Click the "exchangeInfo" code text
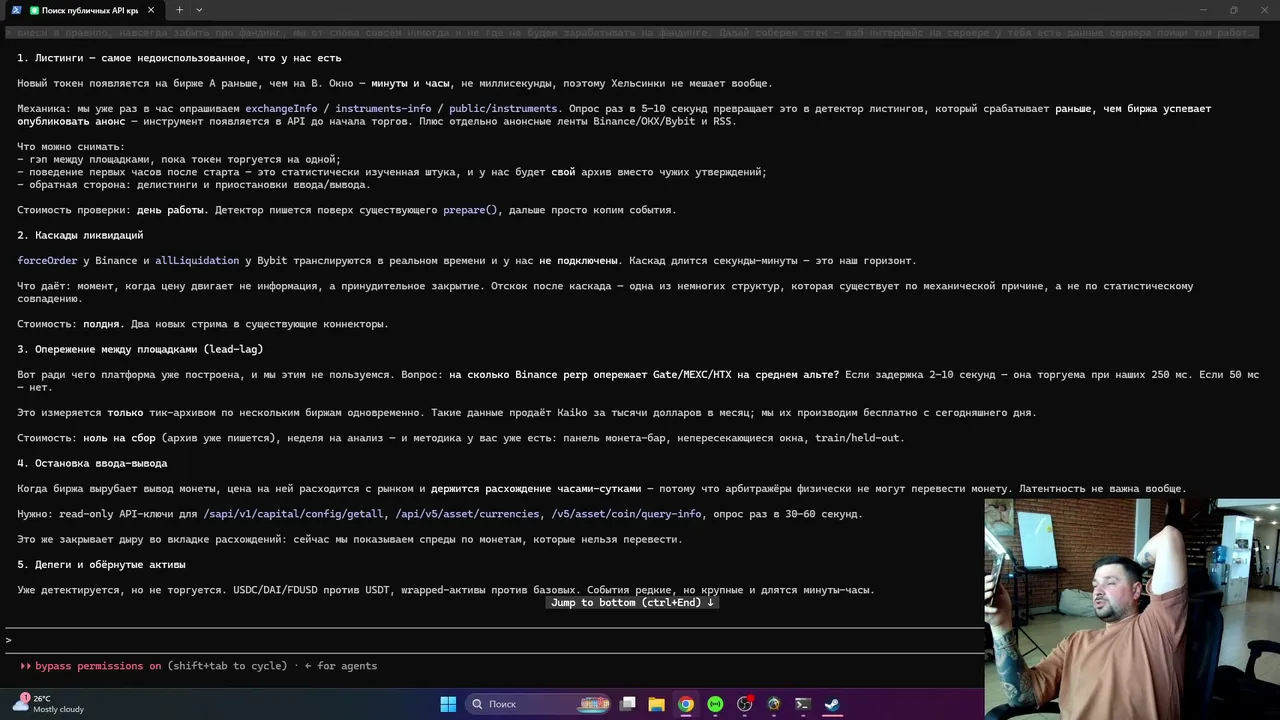1280x720 pixels. point(281,109)
